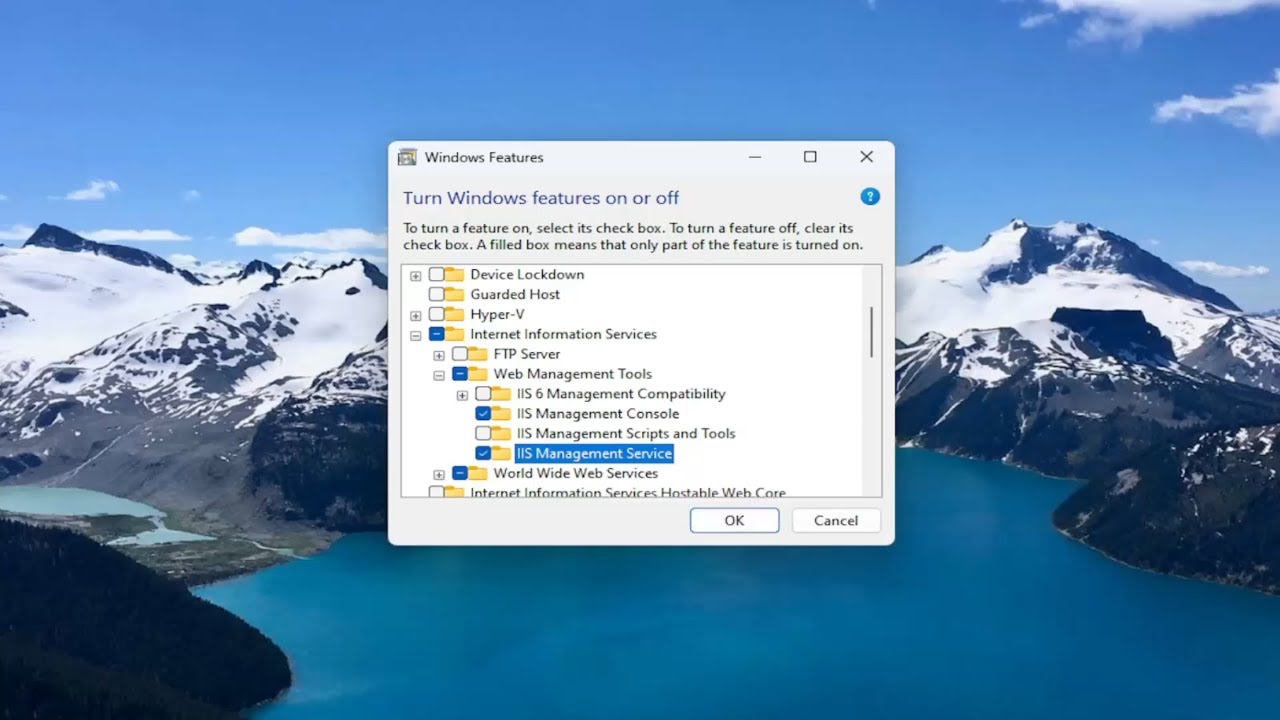Expand IIS 6 Management Compatibility node
The width and height of the screenshot is (1280, 720).
click(x=462, y=396)
